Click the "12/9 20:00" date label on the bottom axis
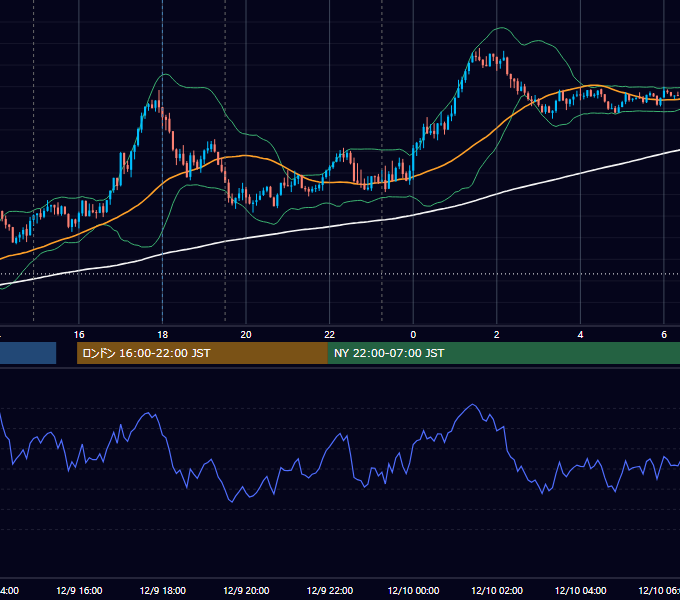Image resolution: width=680 pixels, height=600 pixels. 246,591
